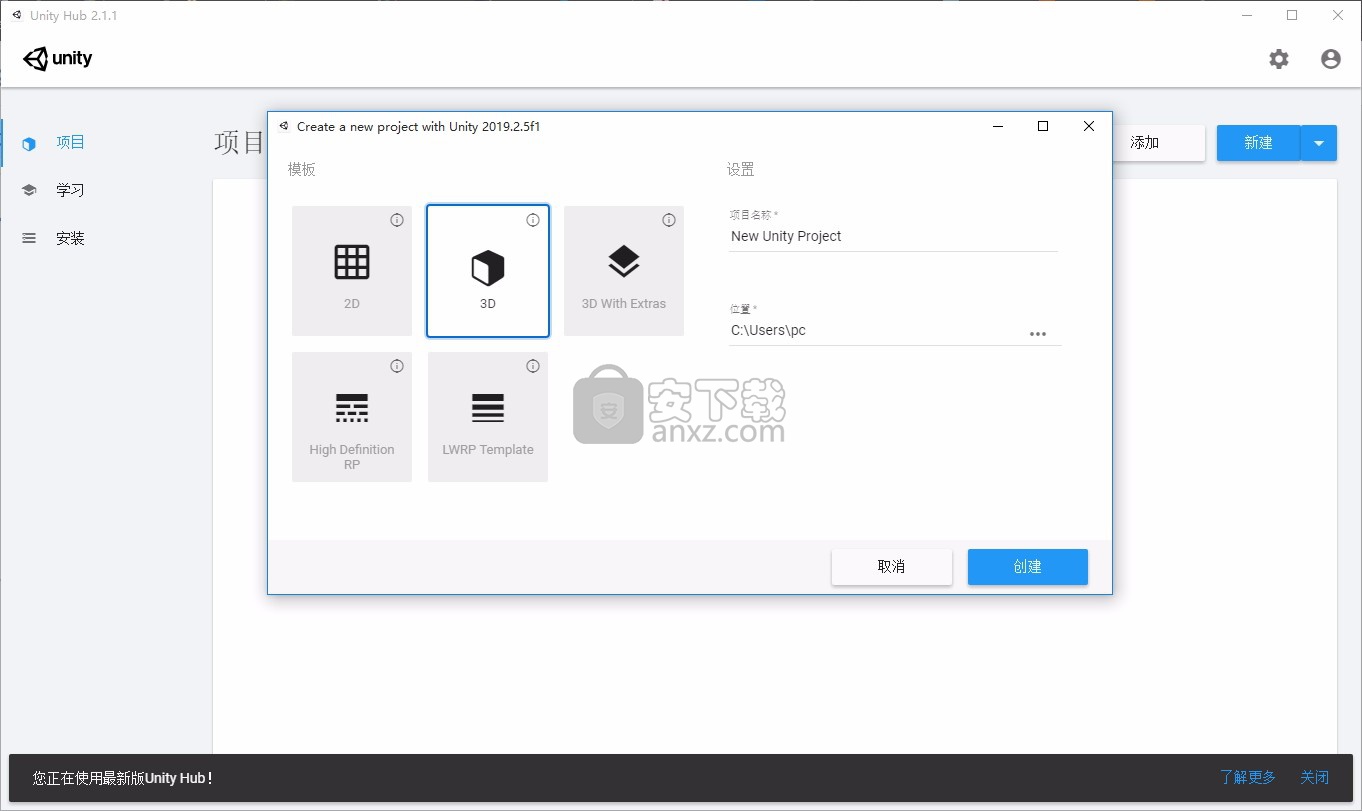Expand the 新建 version dropdown arrow
1362x811 pixels.
(1319, 143)
